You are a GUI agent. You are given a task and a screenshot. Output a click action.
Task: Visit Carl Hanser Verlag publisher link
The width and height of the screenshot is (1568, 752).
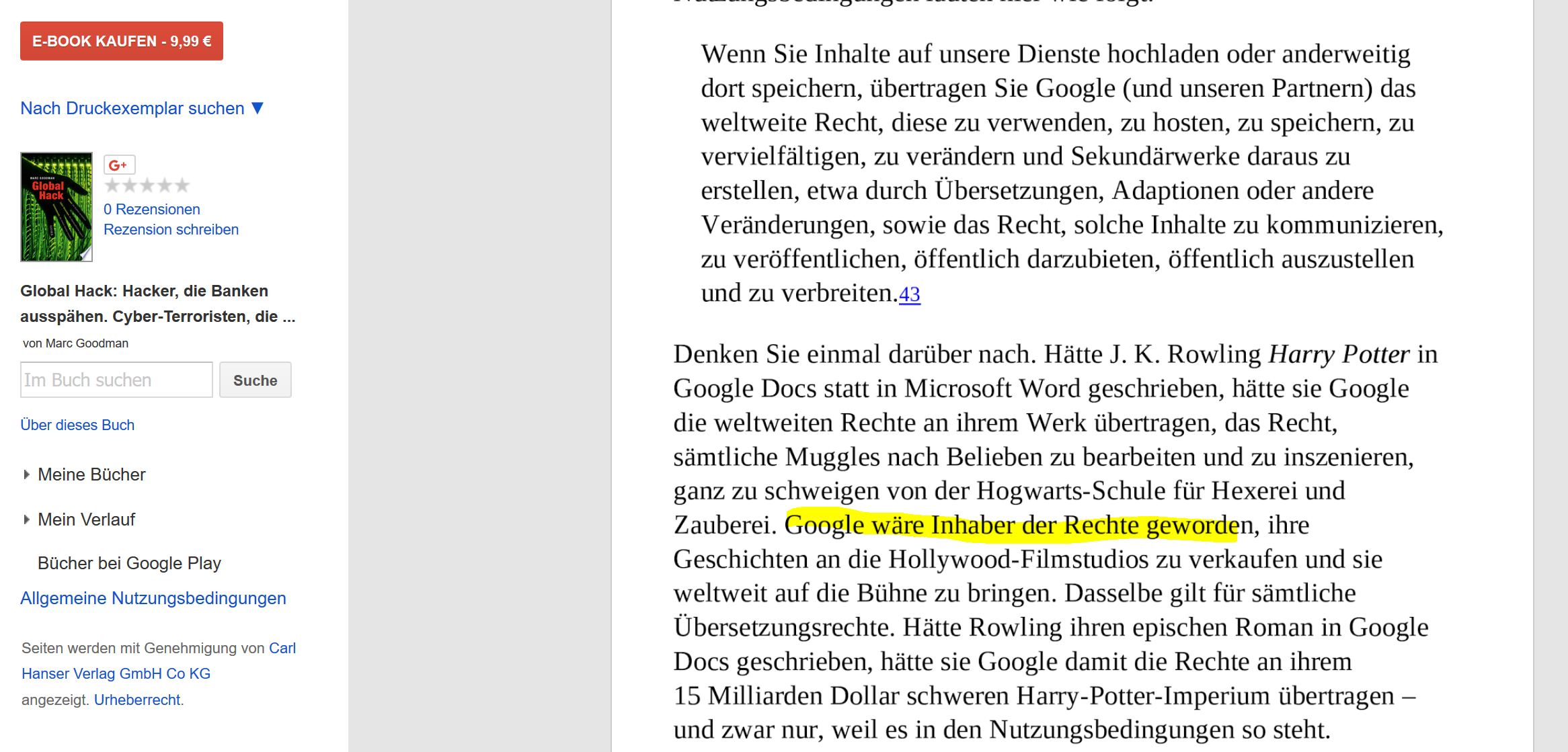click(159, 661)
